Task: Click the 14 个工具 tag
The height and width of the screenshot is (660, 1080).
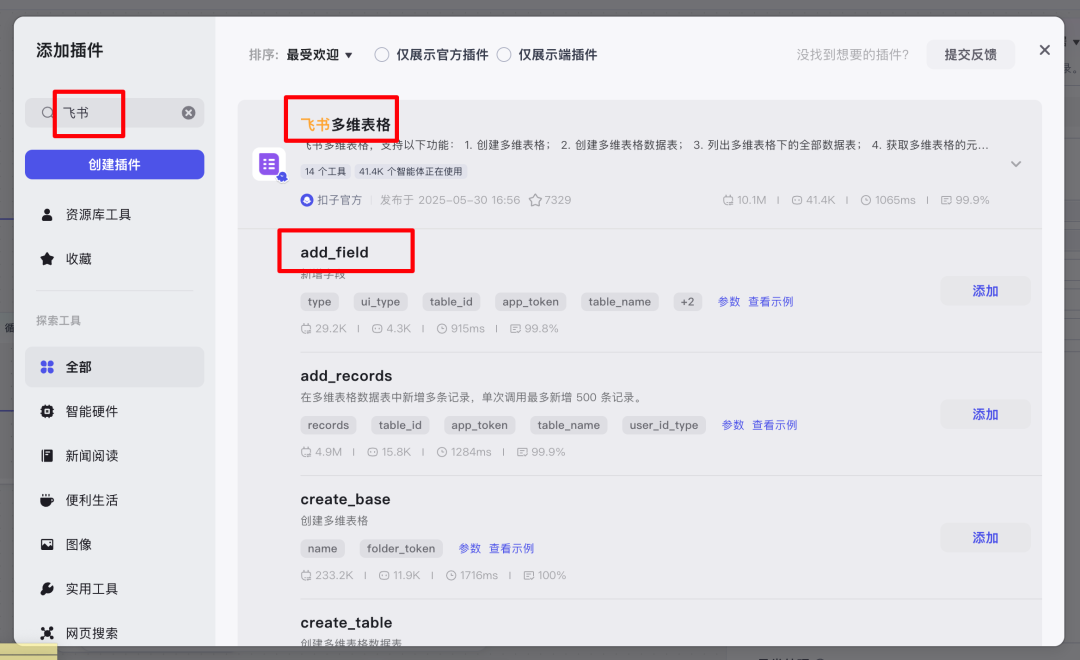Action: click(x=326, y=172)
